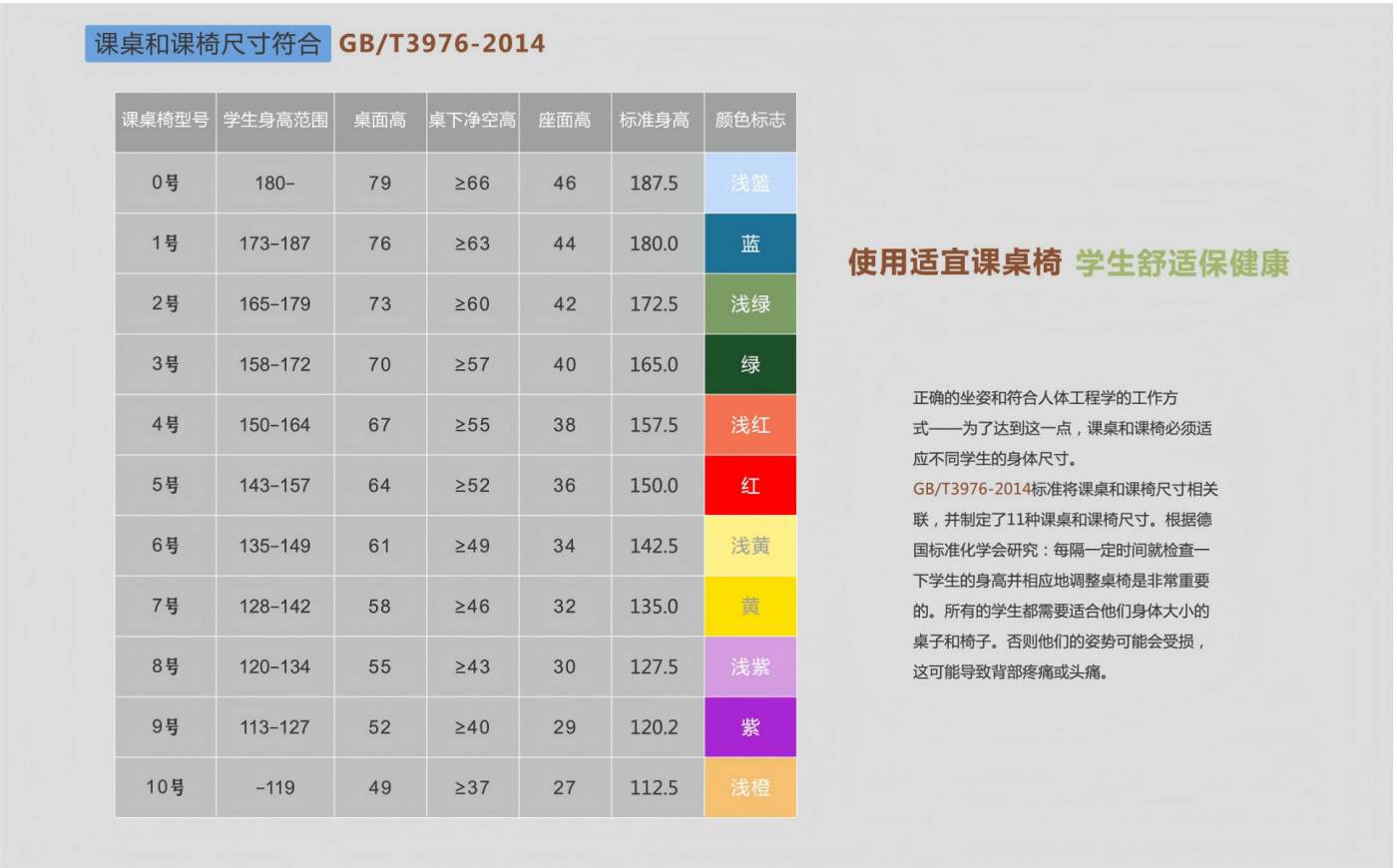The width and height of the screenshot is (1397, 868).
Task: Select the bright red 红 swatch in 5号 row
Action: click(749, 485)
